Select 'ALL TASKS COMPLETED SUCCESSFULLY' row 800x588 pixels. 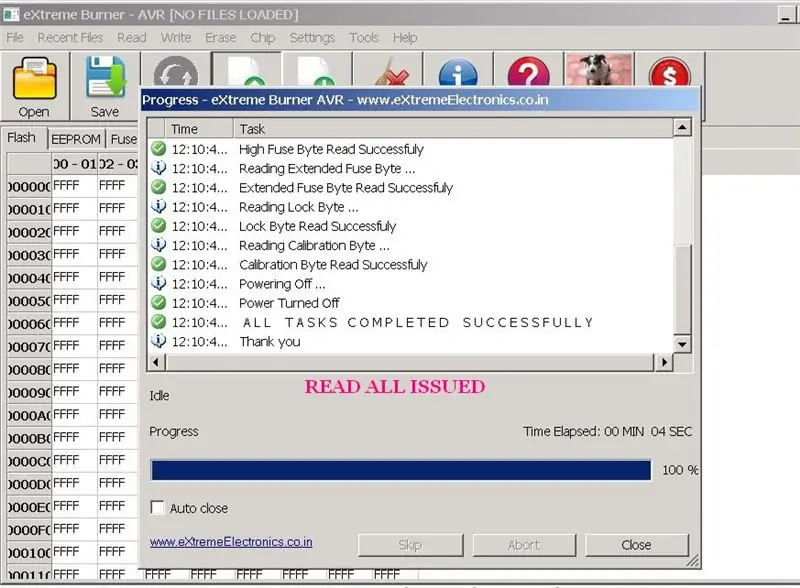[x=411, y=322]
